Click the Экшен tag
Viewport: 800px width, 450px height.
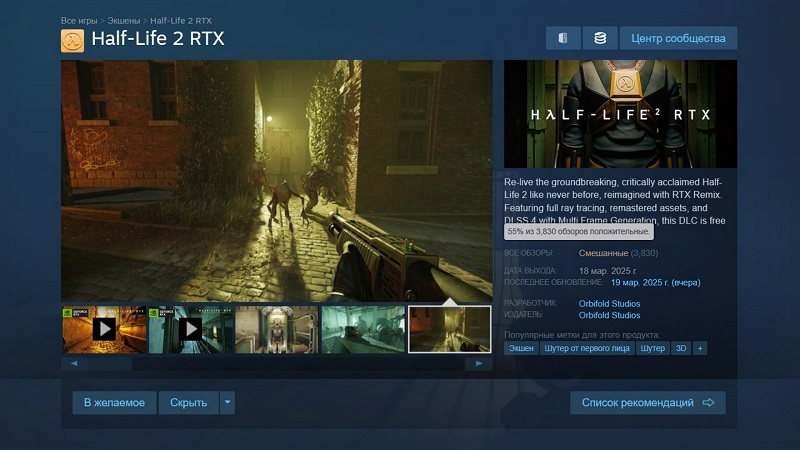point(520,348)
